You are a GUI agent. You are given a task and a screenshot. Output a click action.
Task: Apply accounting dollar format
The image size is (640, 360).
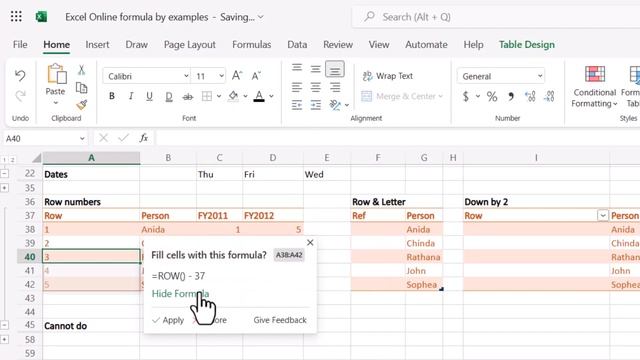[466, 97]
